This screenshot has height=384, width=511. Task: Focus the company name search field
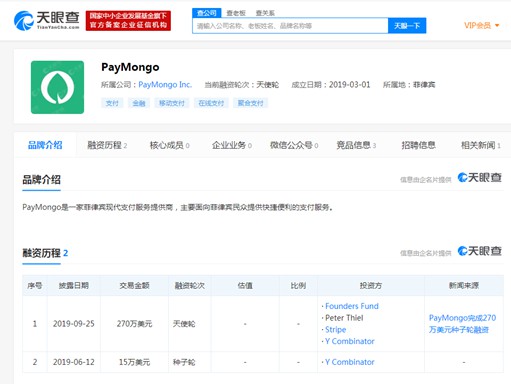290,26
